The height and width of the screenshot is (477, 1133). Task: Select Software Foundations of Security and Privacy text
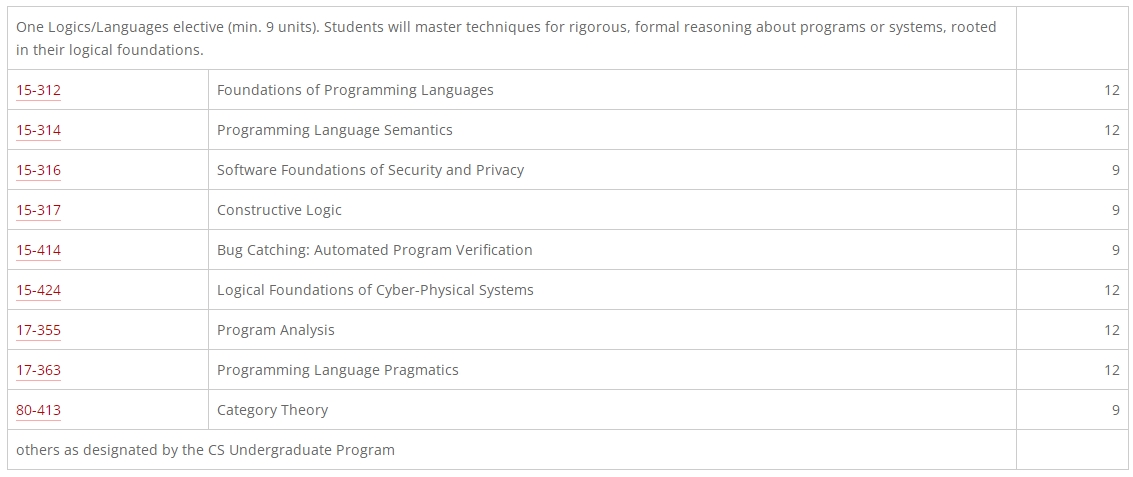point(370,170)
